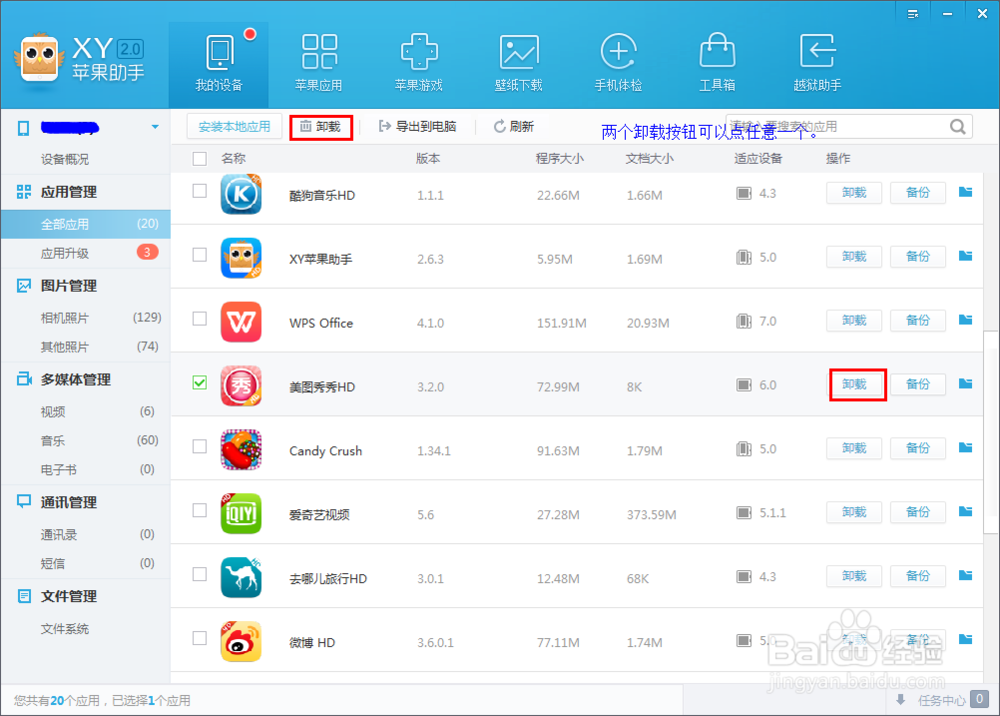This screenshot has width=1000, height=716.
Task: Check the 爱奇艺视频 checkbox
Action: pyautogui.click(x=200, y=510)
